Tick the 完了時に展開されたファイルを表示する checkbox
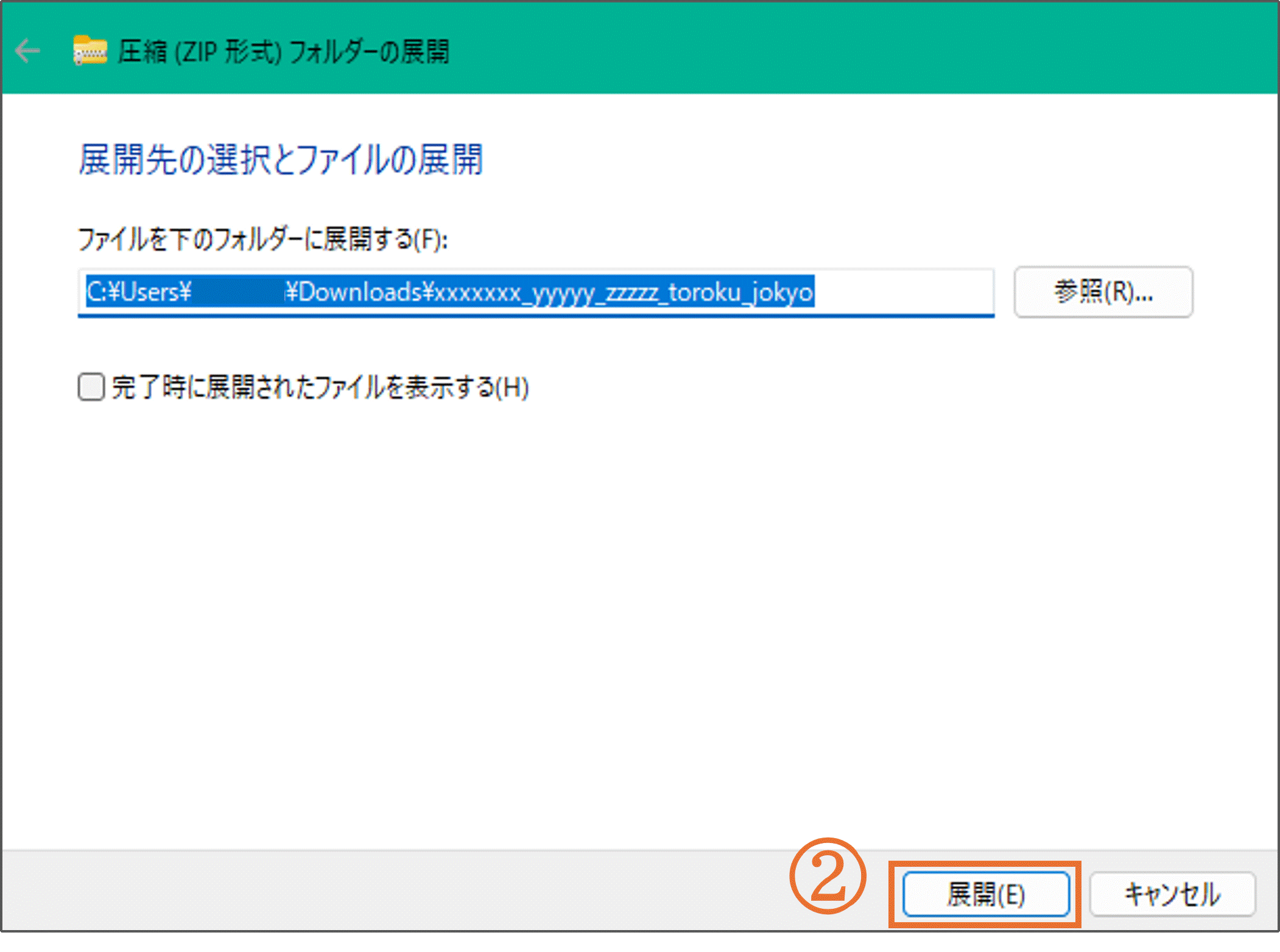 coord(91,387)
